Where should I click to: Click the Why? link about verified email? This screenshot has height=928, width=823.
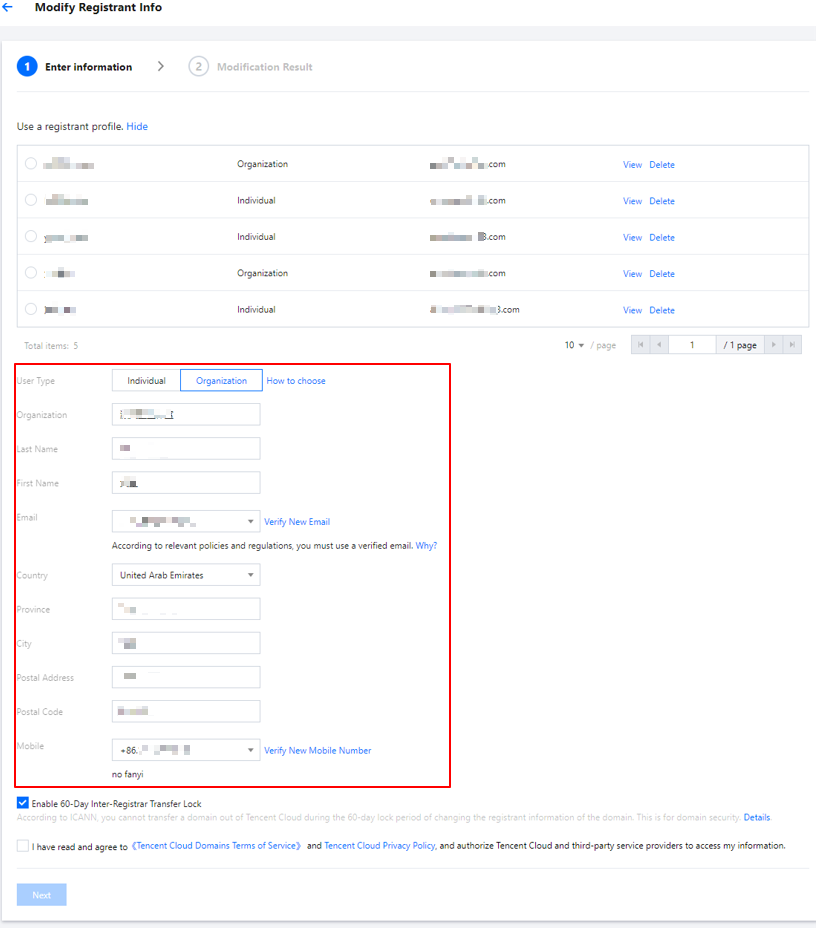click(426, 546)
